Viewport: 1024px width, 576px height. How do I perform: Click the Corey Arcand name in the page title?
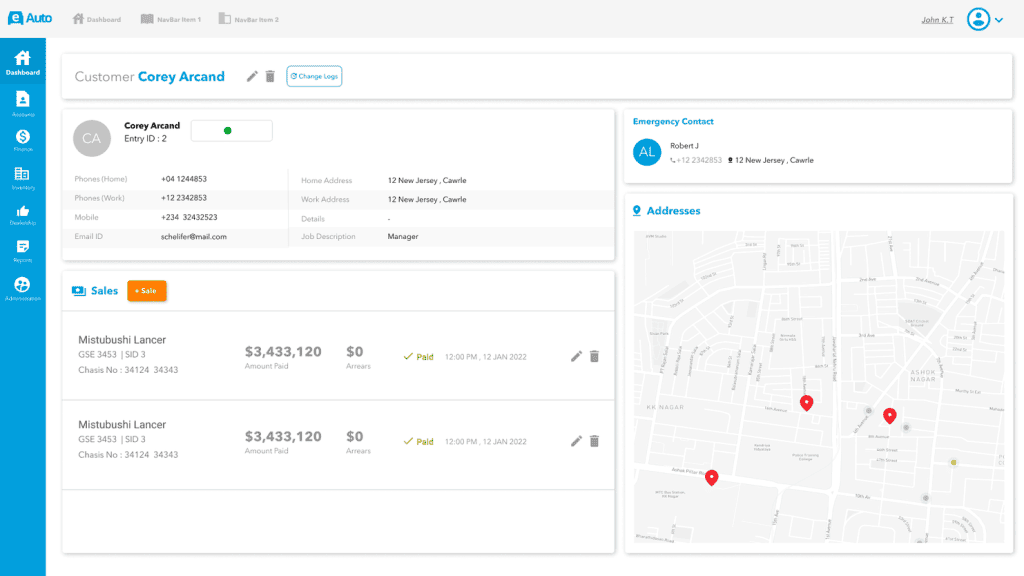coord(181,76)
